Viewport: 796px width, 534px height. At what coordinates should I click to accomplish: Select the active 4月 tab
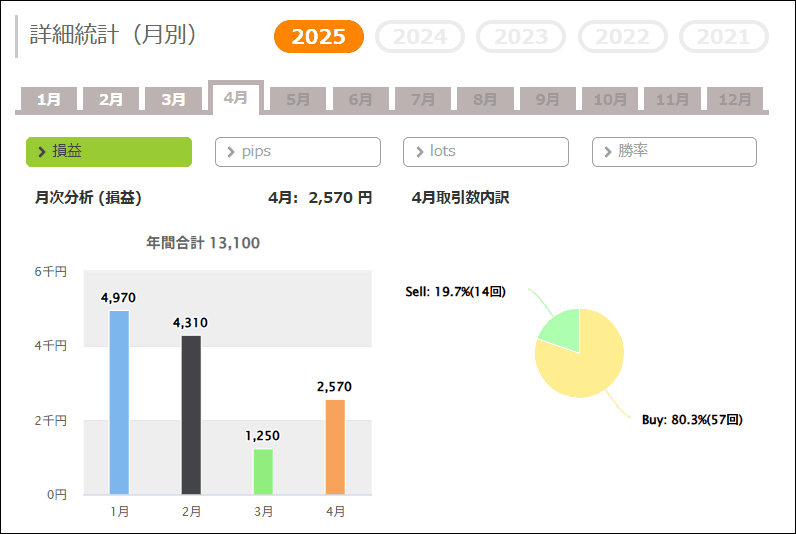click(236, 97)
